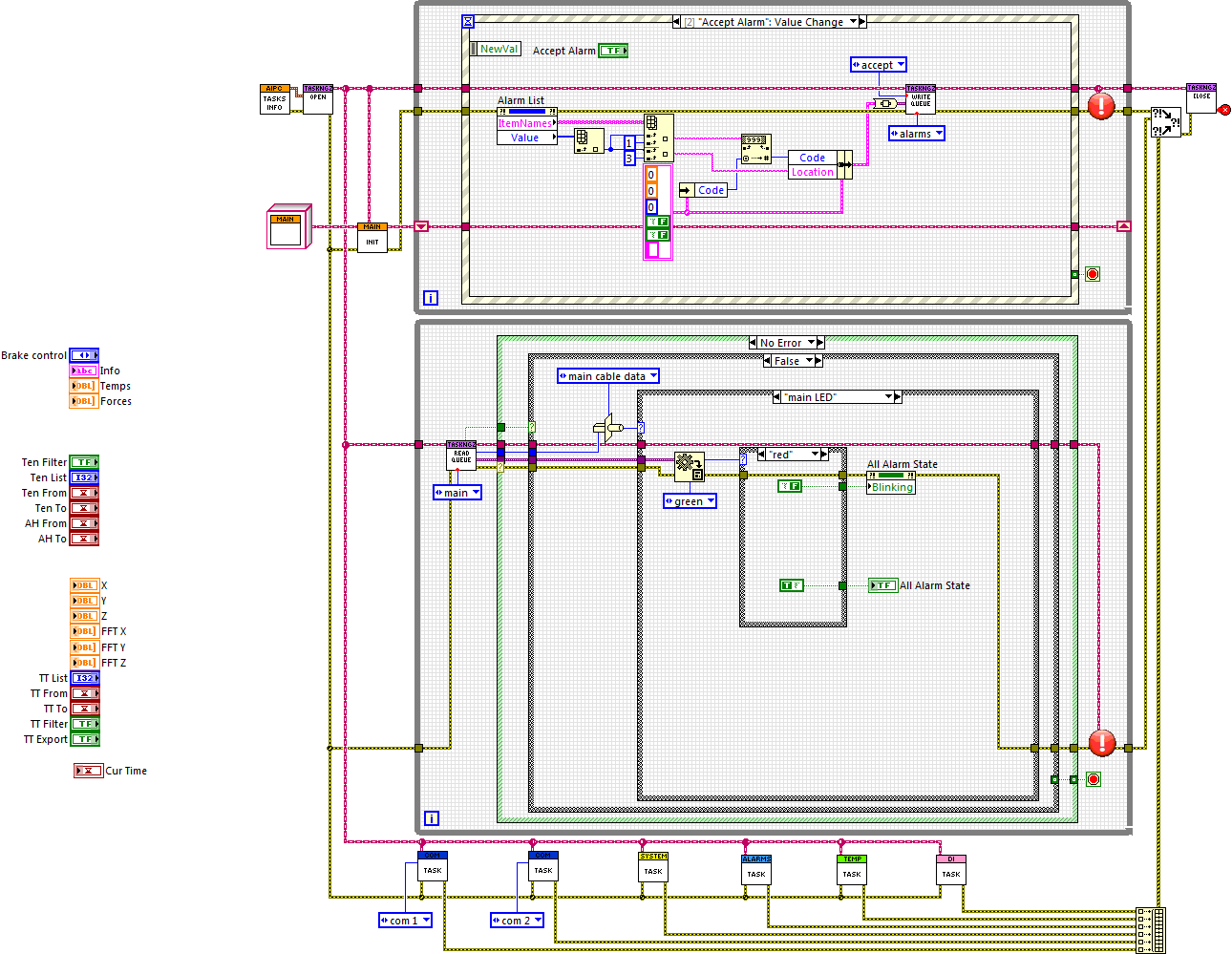Viewport: 1232px width, 954px height.
Task: Click the Ten Filter boolean terminal
Action: pos(84,462)
